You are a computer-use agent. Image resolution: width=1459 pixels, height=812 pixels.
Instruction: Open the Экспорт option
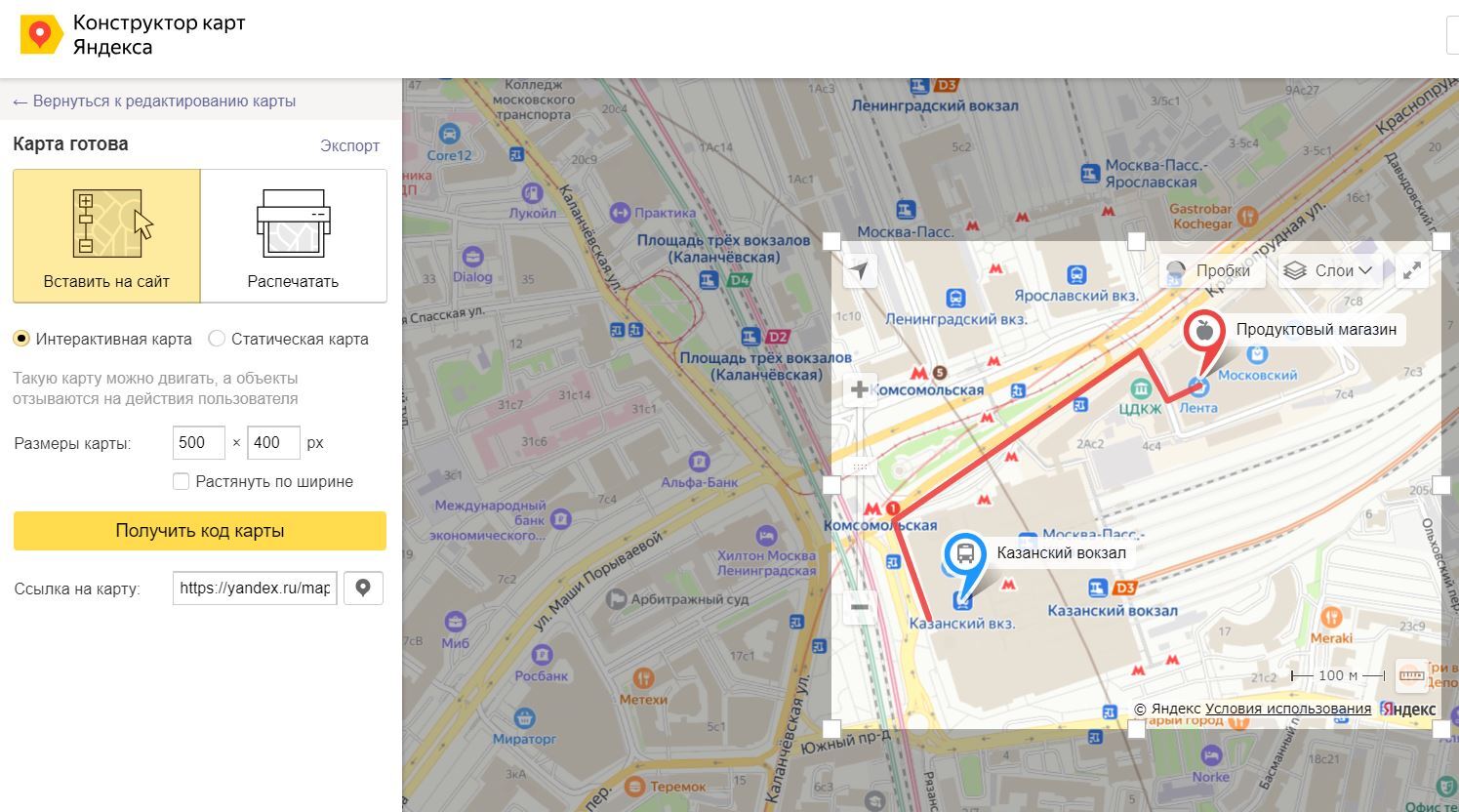349,145
